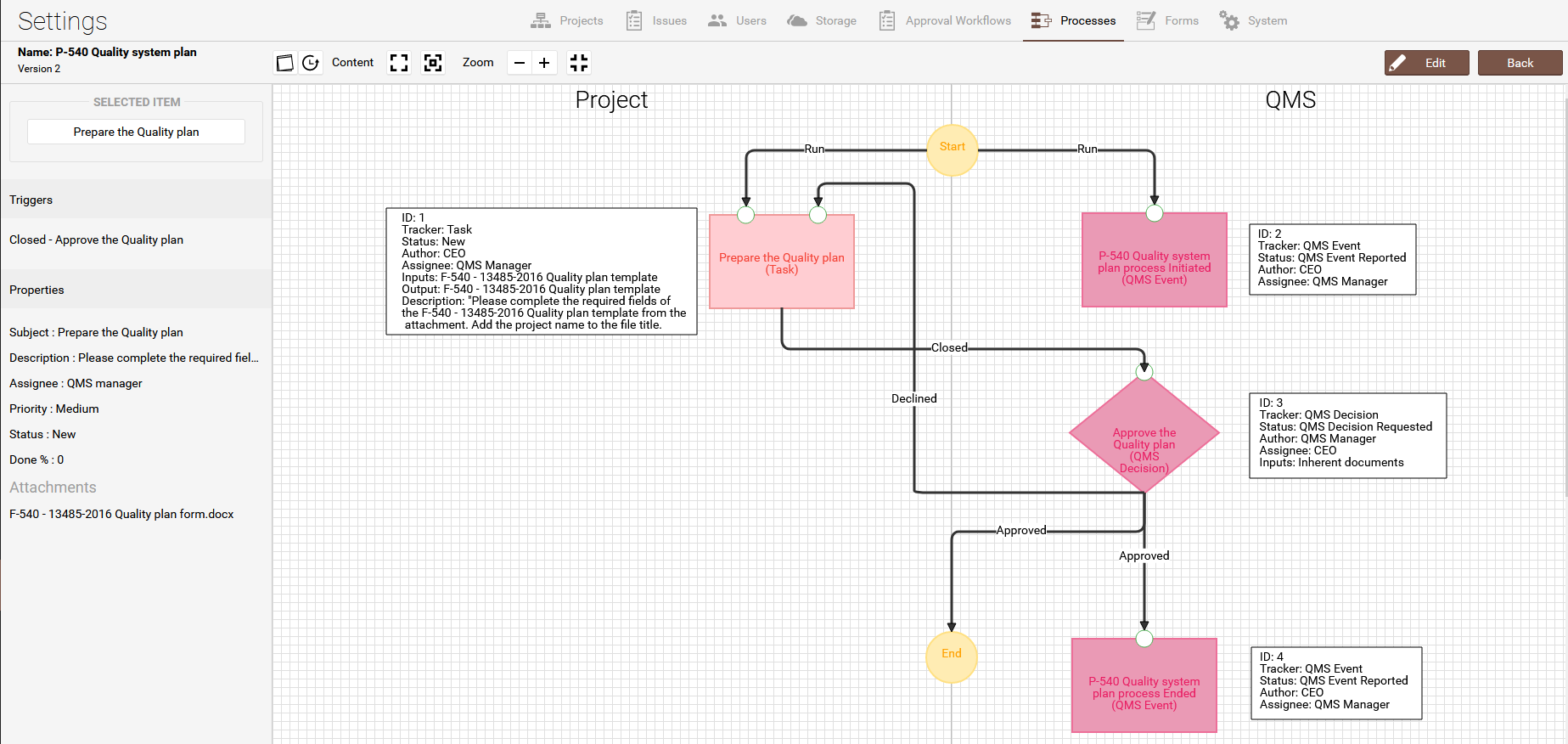Select the Prepare the Quality plan task node
This screenshot has height=744, width=1568.
(781, 263)
